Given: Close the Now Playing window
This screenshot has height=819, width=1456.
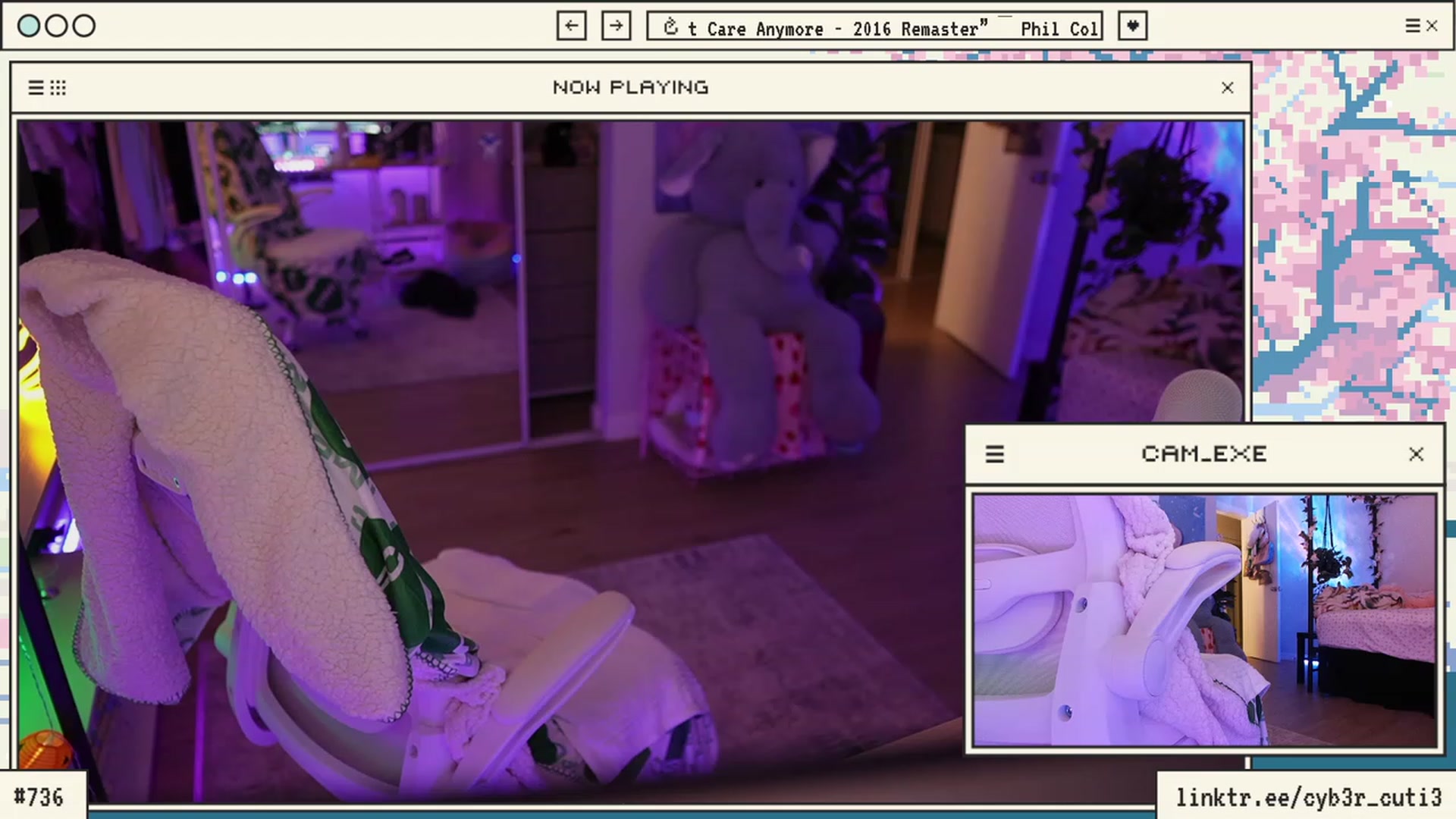Looking at the screenshot, I should point(1228,88).
